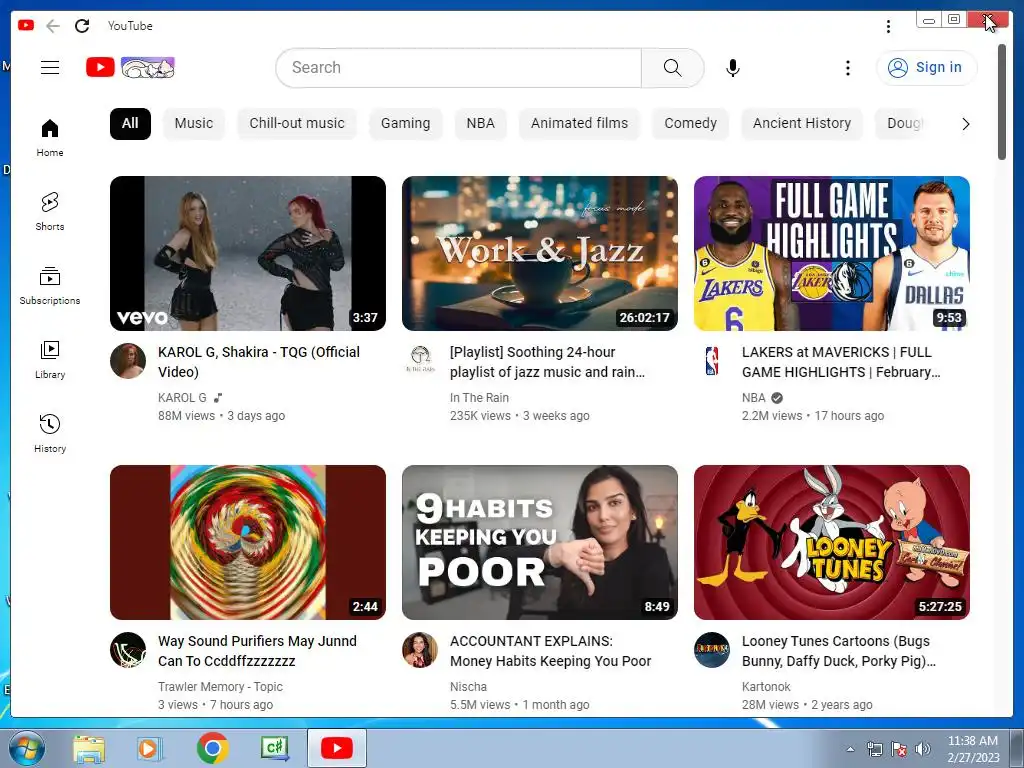
Task: Open Soothing 24-hour jazz playlist title
Action: (547, 362)
